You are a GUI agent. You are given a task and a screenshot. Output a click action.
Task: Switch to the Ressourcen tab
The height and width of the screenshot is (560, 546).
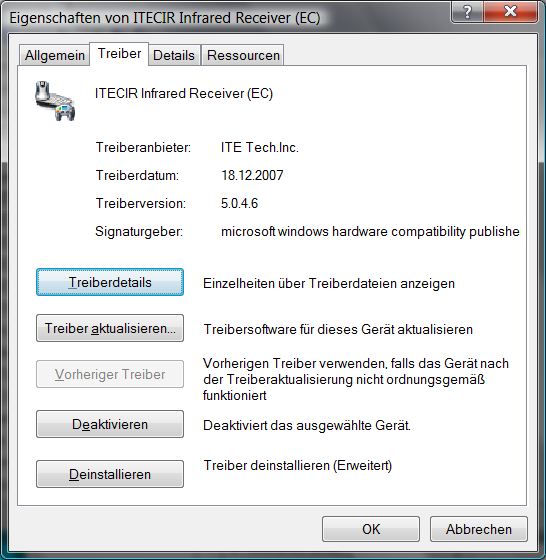pos(243,55)
